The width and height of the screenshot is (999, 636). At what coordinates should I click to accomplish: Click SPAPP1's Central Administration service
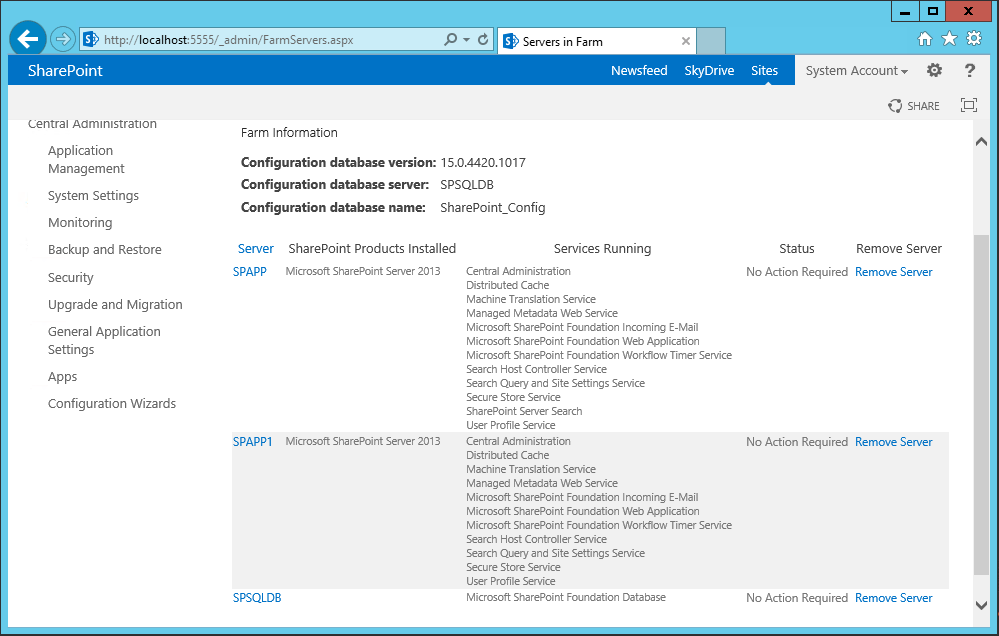tap(518, 441)
